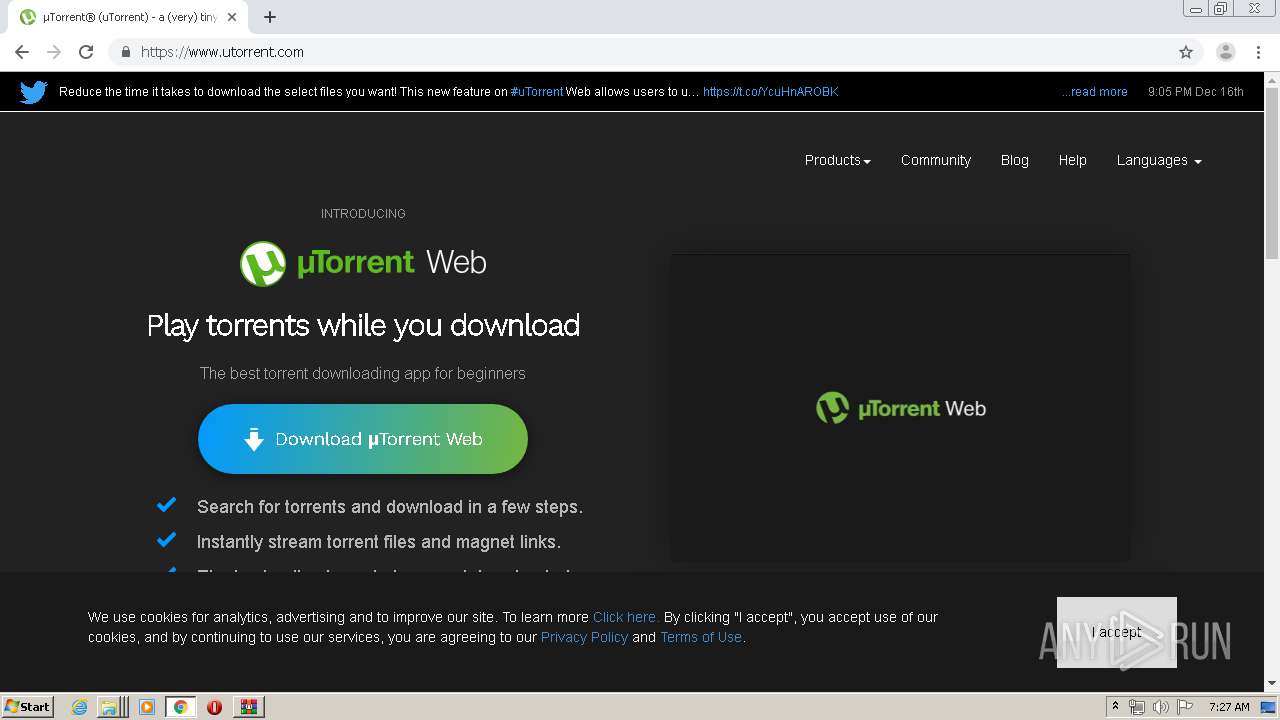
Task: Reload the uTorrent page
Action: (x=86, y=52)
